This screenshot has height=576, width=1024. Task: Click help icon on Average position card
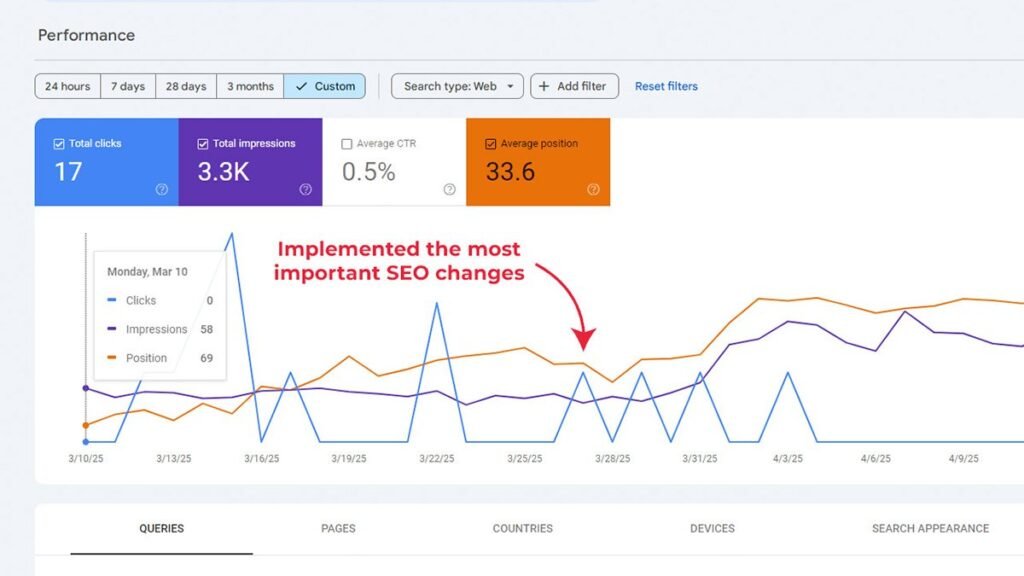[594, 189]
